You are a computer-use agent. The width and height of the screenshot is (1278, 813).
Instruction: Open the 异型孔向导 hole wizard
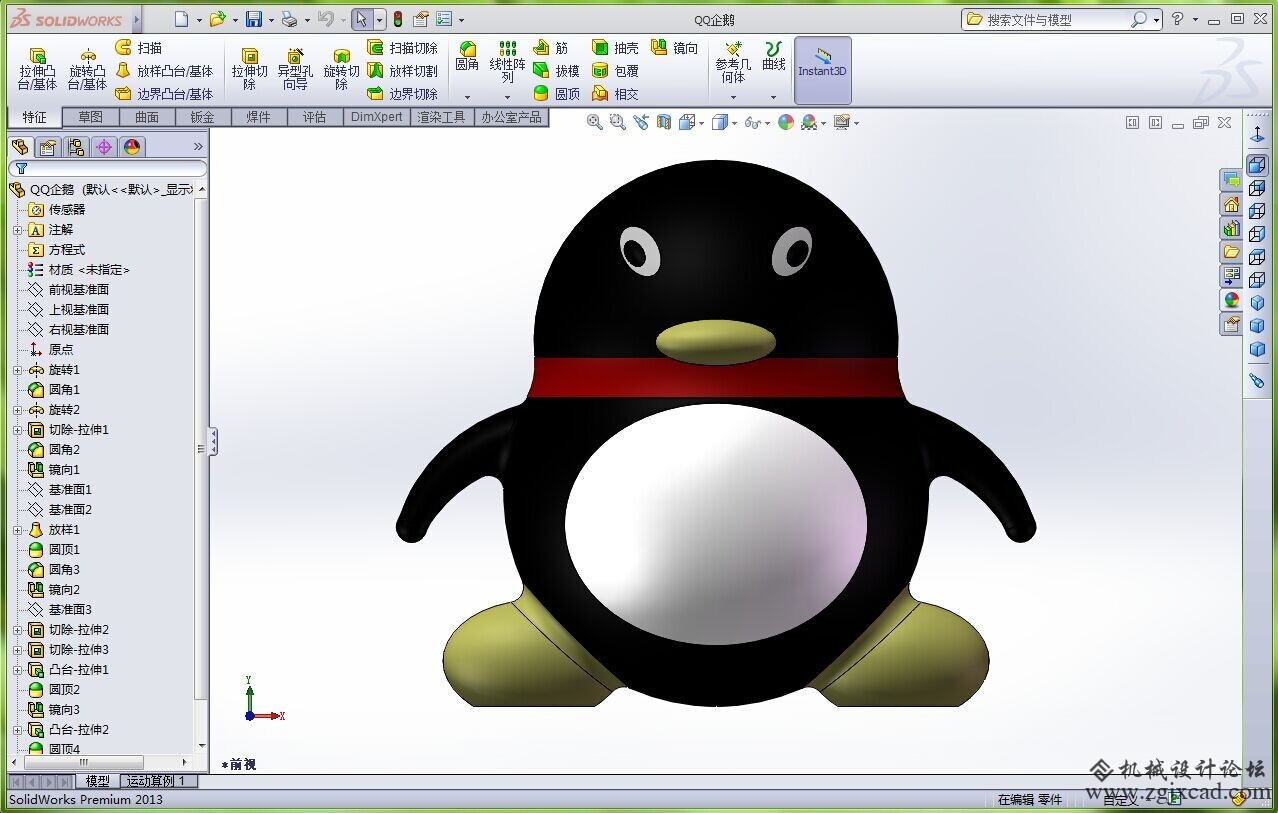(295, 69)
